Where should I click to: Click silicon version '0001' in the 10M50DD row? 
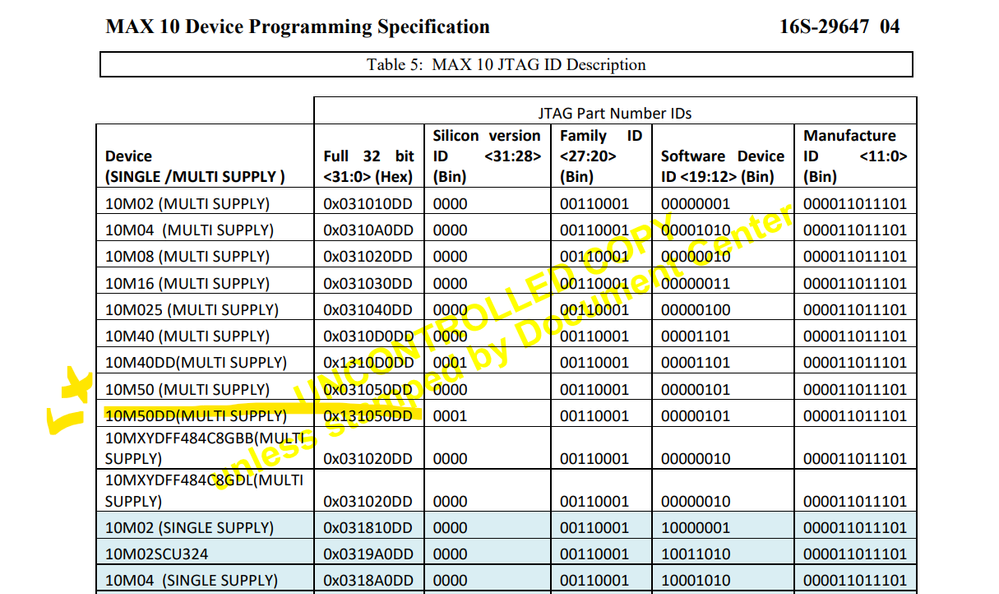click(x=450, y=416)
